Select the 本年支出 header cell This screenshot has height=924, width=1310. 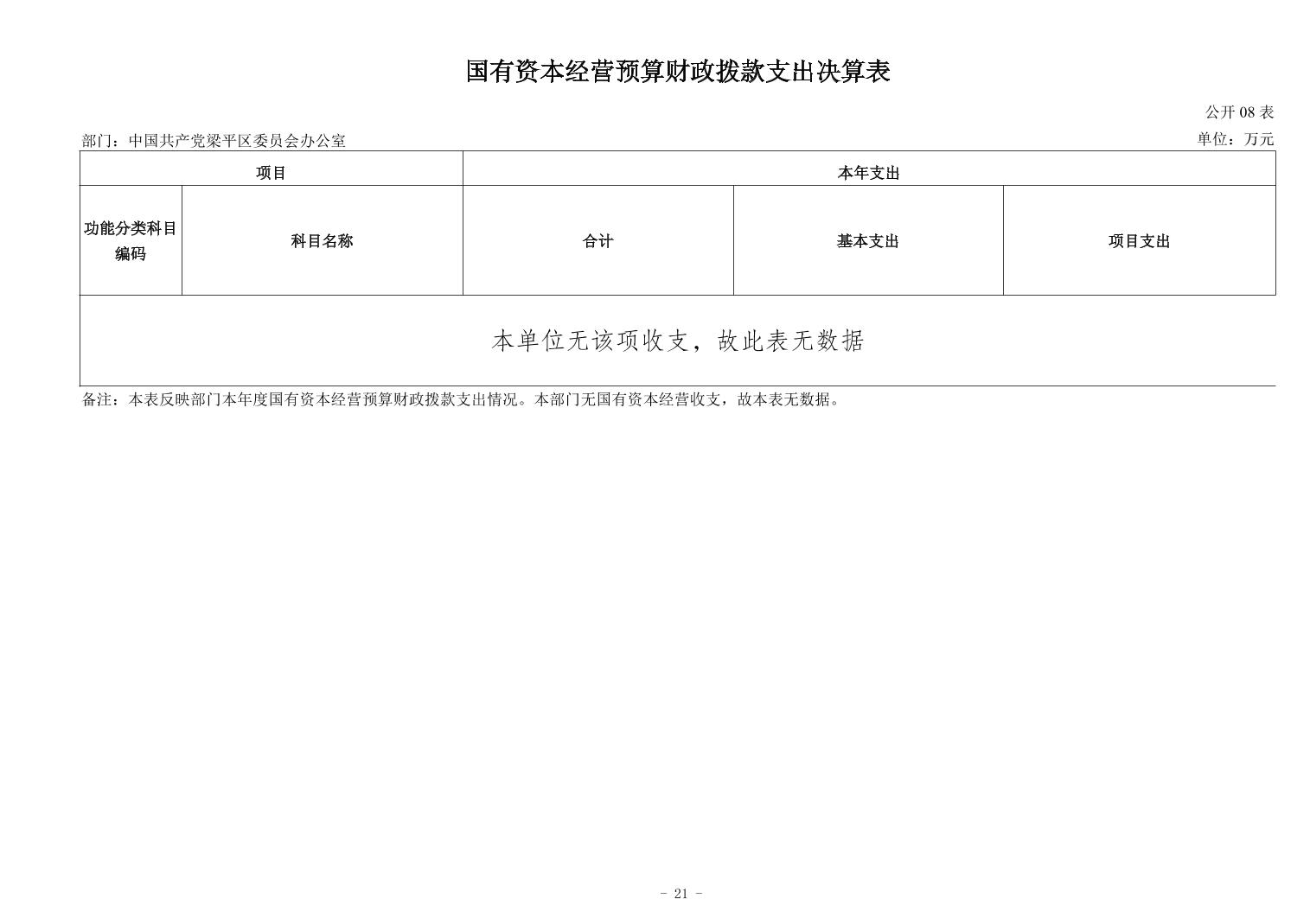click(x=868, y=173)
